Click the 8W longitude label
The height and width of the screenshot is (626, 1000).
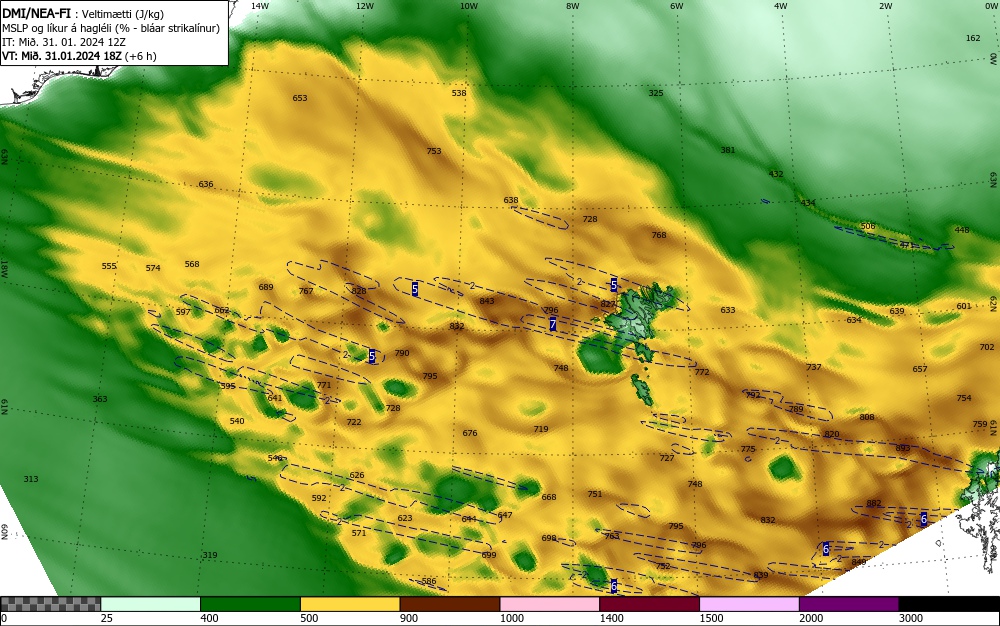point(573,6)
